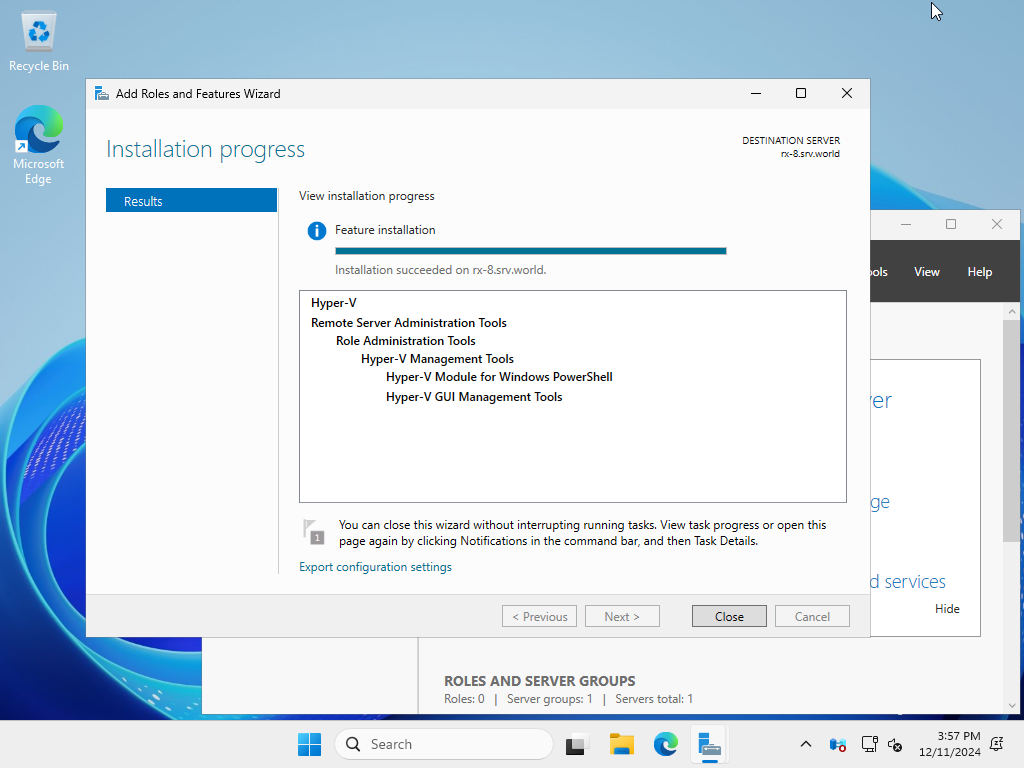Open the Export configuration settings link
The image size is (1024, 768).
point(376,567)
